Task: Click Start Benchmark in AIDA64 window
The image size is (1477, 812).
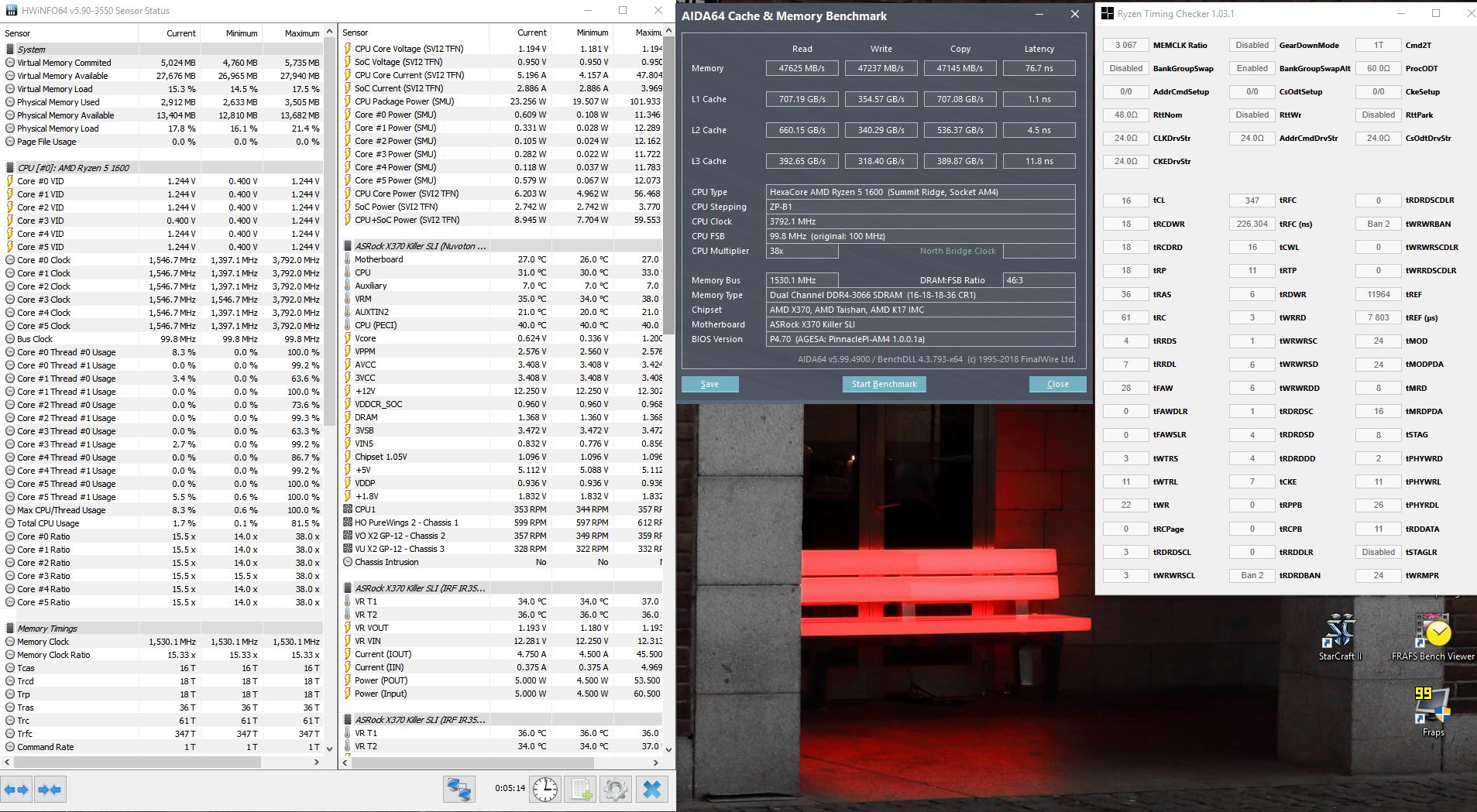Action: (884, 384)
